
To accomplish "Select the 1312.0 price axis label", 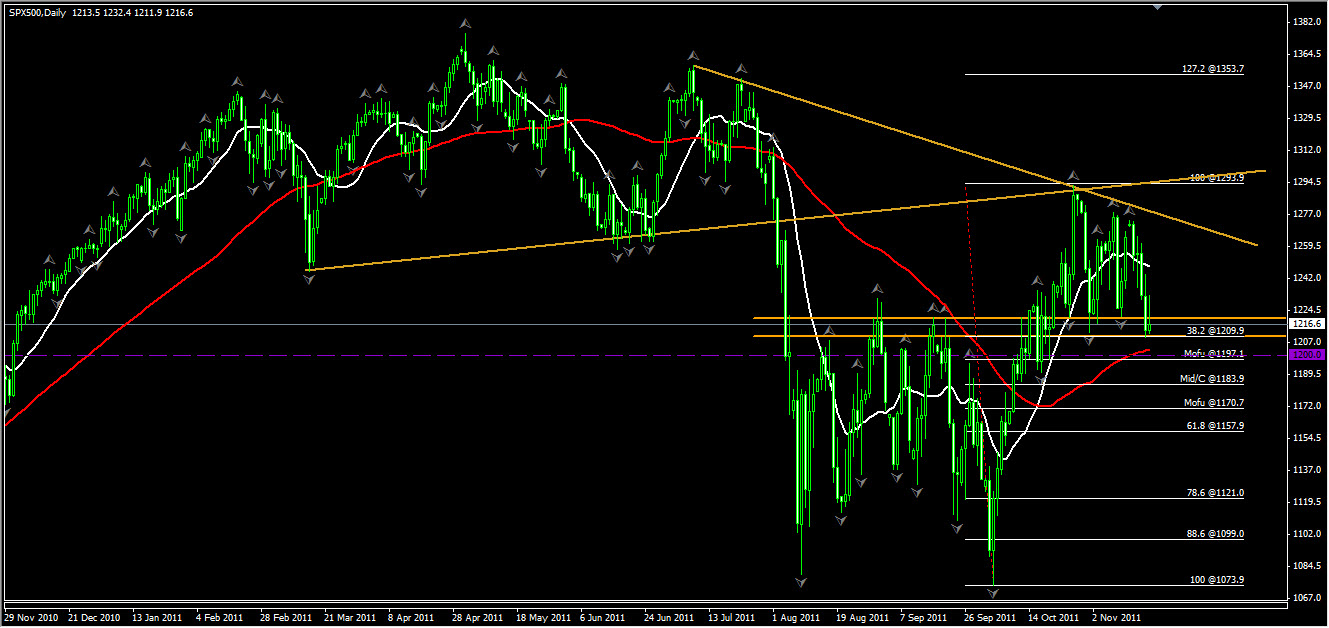I will [x=1308, y=150].
